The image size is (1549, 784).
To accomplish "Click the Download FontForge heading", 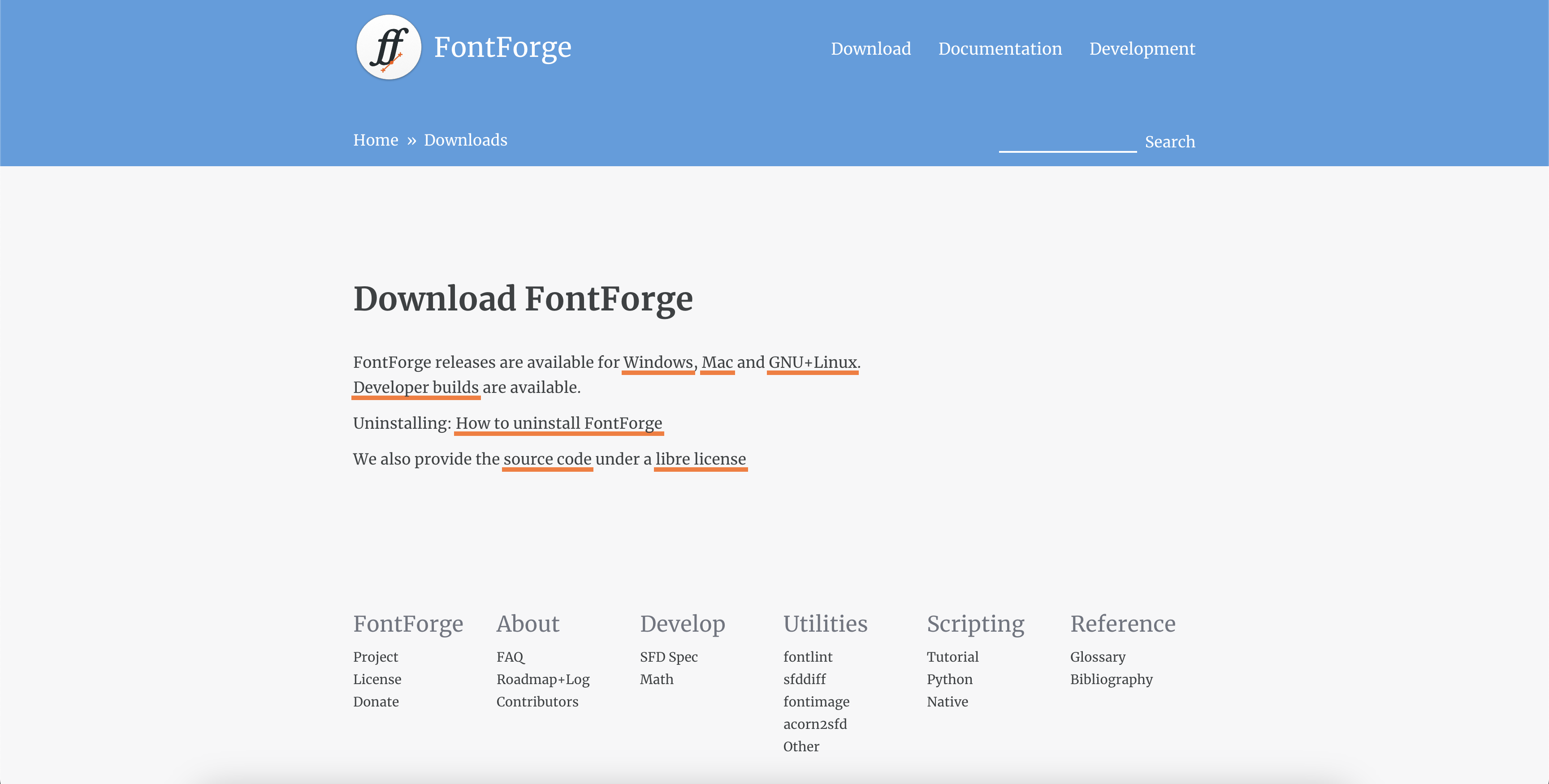I will click(523, 299).
